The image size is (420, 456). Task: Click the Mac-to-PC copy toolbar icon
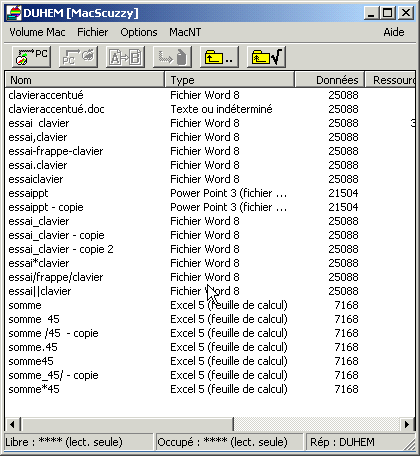click(x=31, y=57)
